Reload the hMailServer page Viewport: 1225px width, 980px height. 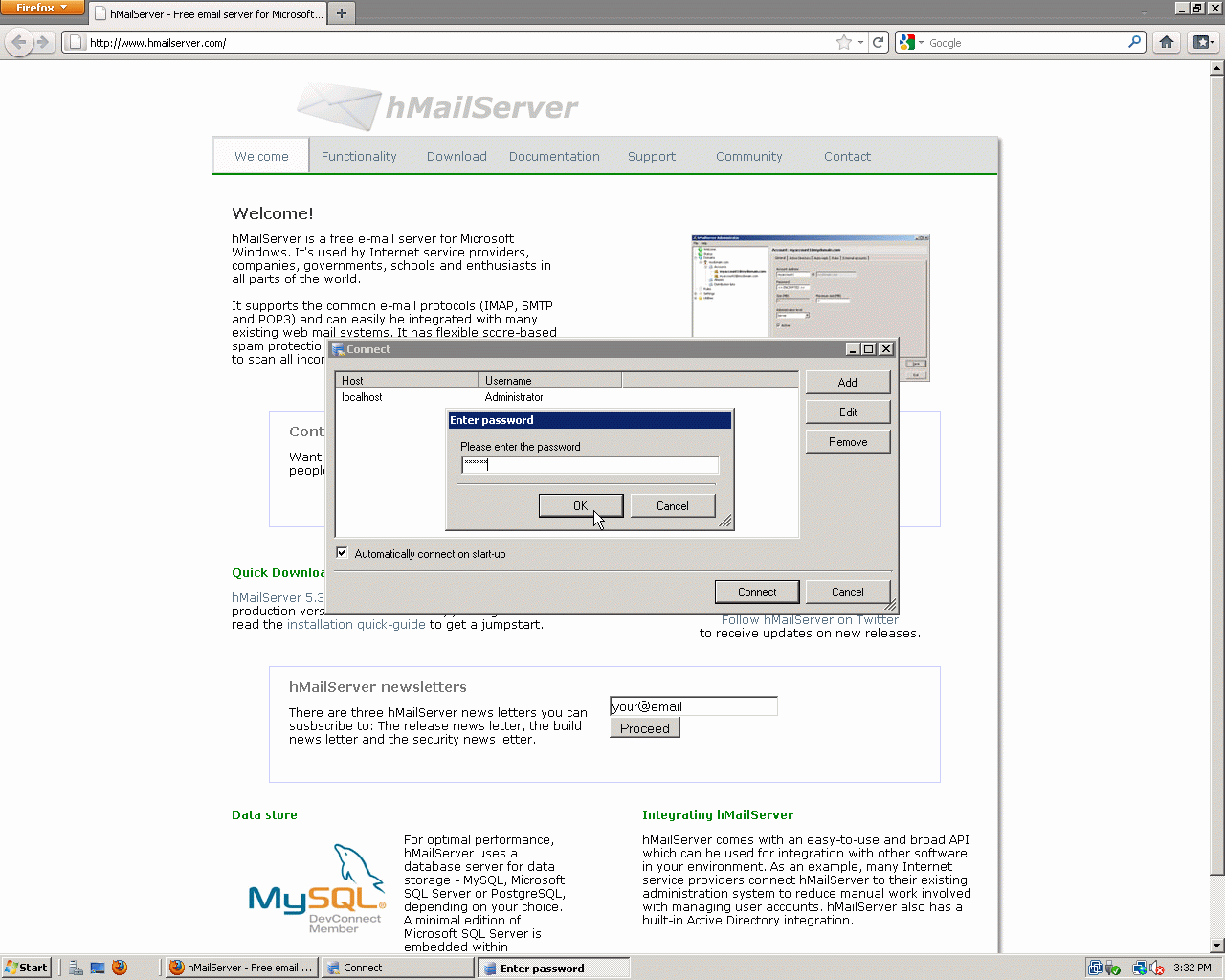coord(879,42)
